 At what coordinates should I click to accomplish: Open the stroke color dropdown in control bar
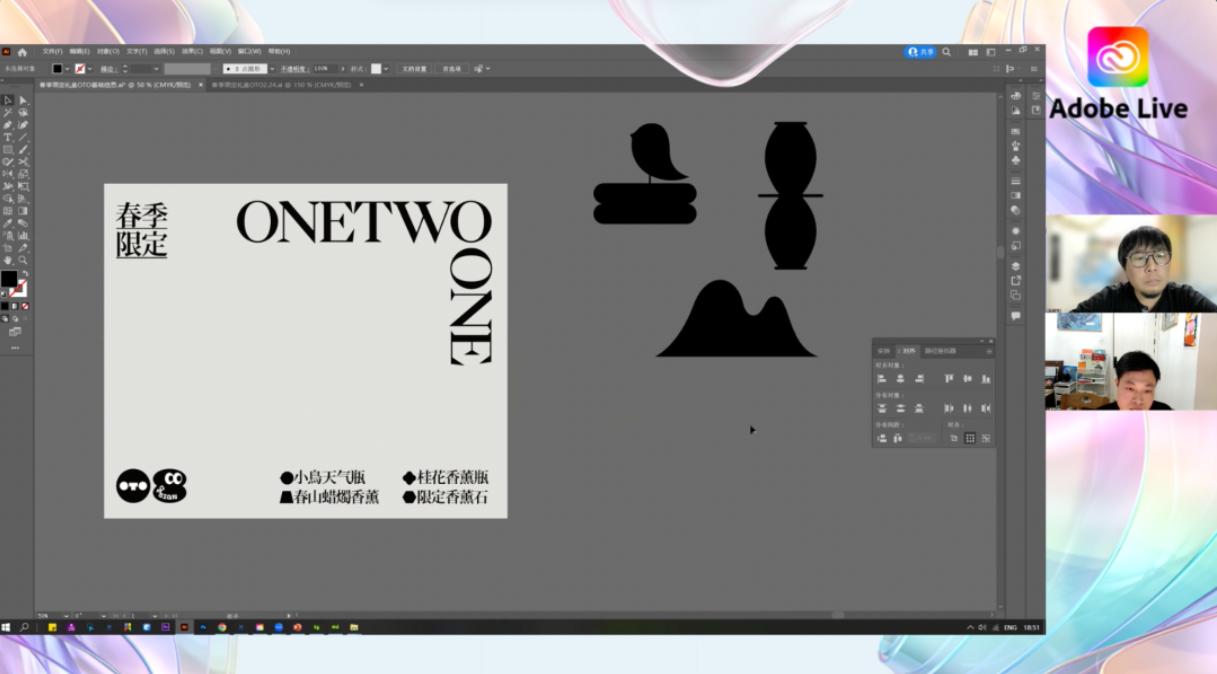[90, 69]
